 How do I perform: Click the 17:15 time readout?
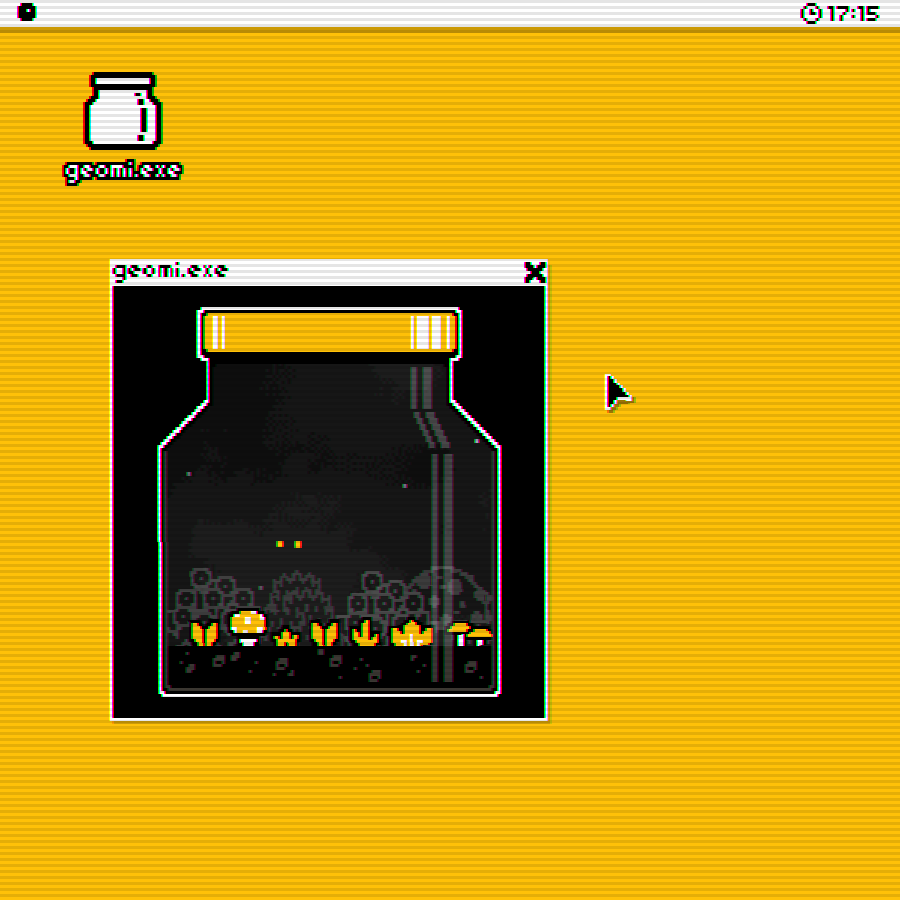click(x=852, y=13)
